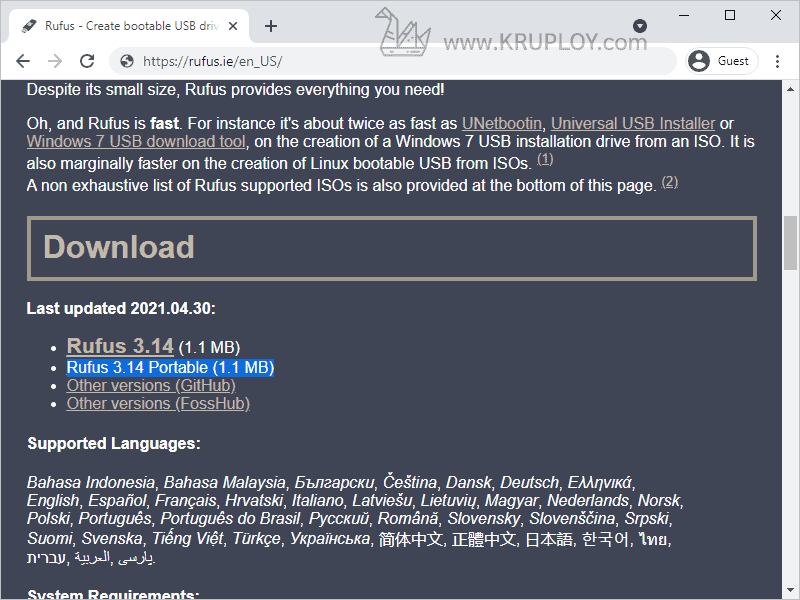Open Other versions (GitHub)
Viewport: 800px width, 600px height.
click(x=151, y=386)
